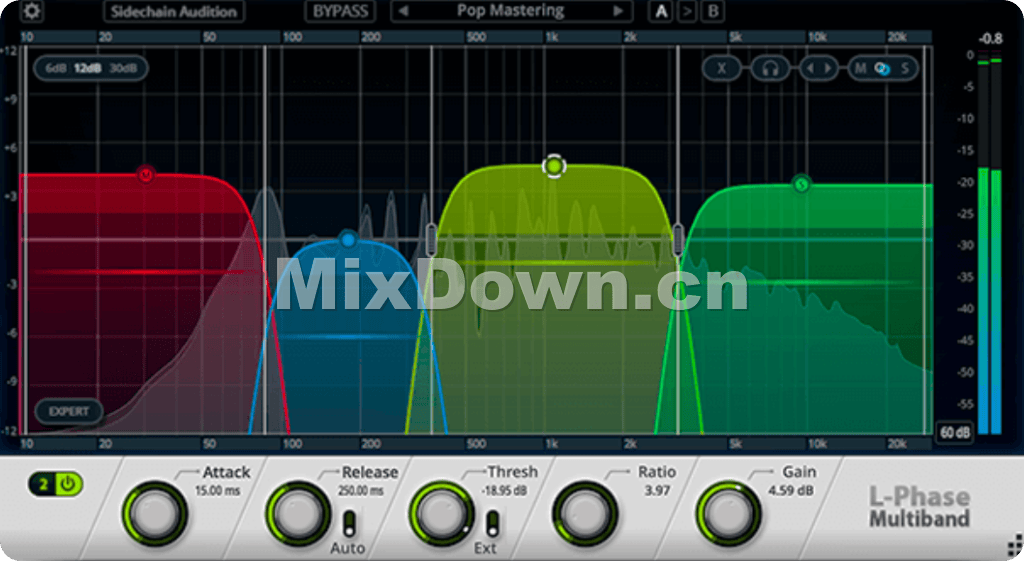Select state B
The image size is (1024, 561).
tap(713, 11)
